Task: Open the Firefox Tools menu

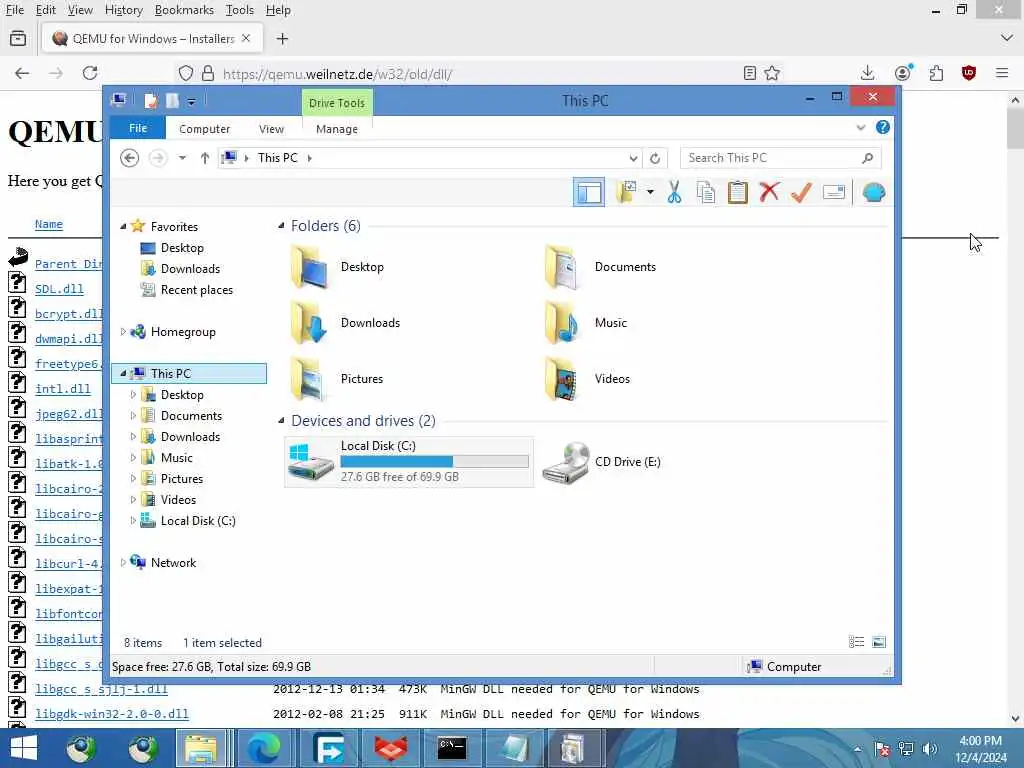Action: [x=240, y=10]
